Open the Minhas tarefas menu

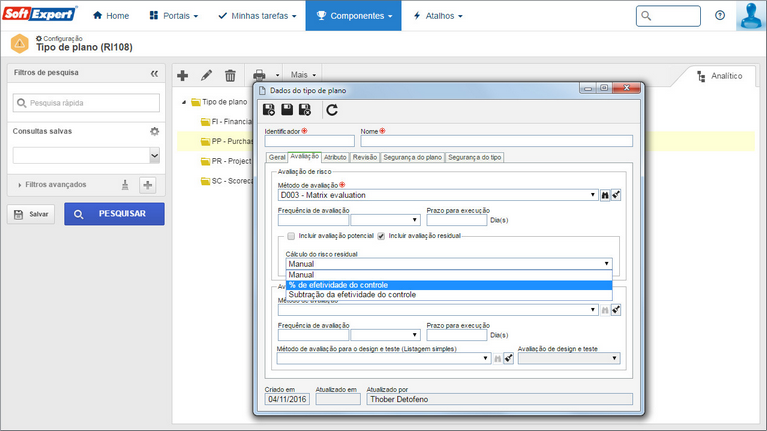[257, 16]
